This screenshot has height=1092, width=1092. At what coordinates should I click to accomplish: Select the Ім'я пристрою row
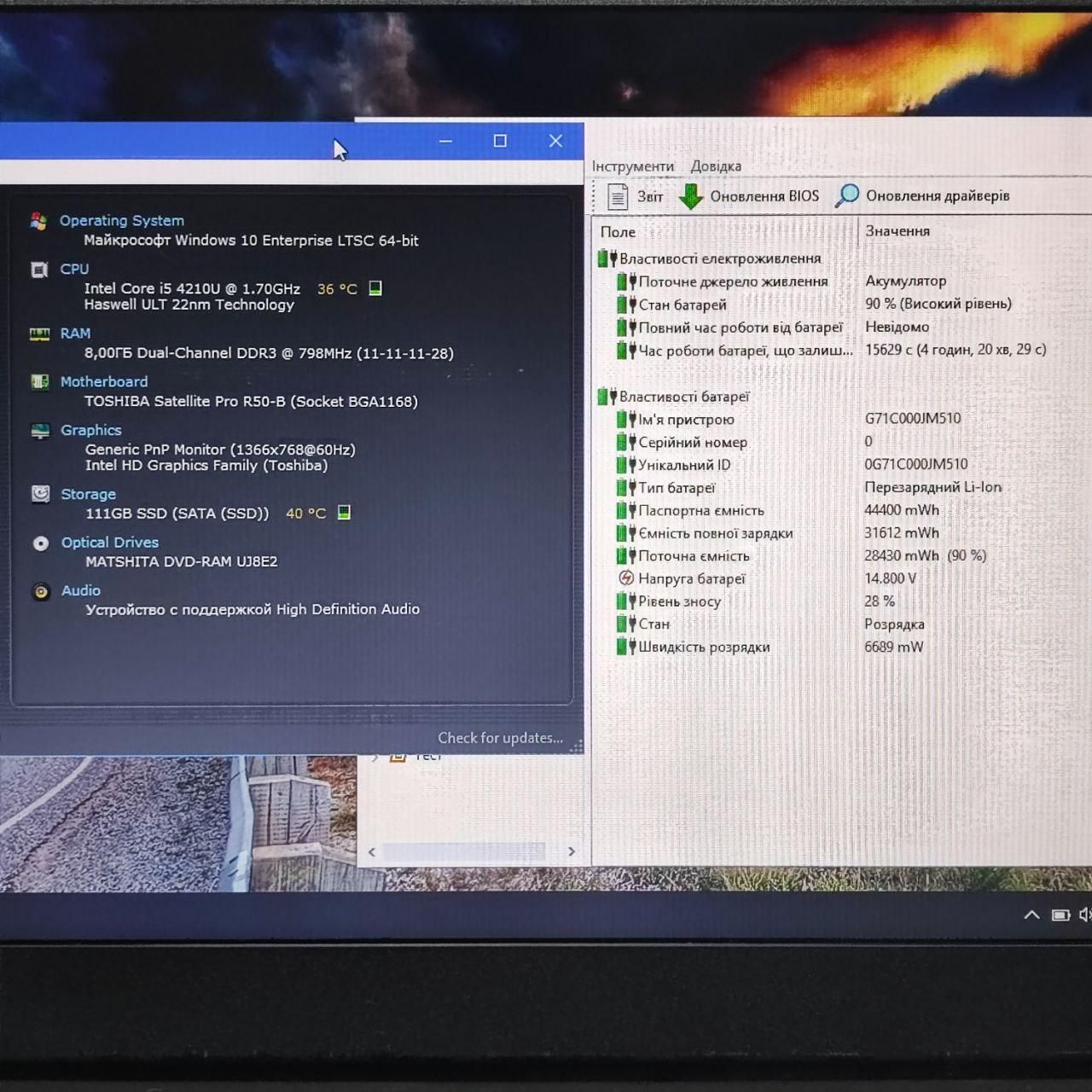(x=842, y=419)
